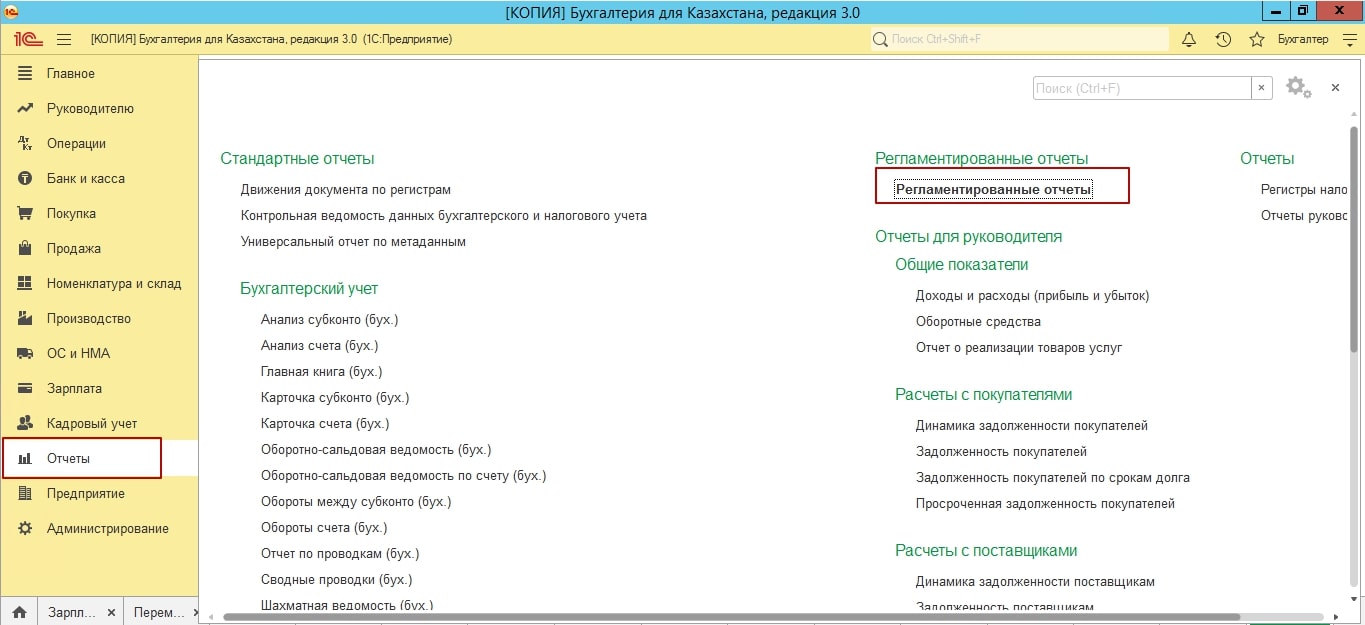Open the history clock icon
Viewport: 1365px width, 625px height.
click(1223, 39)
